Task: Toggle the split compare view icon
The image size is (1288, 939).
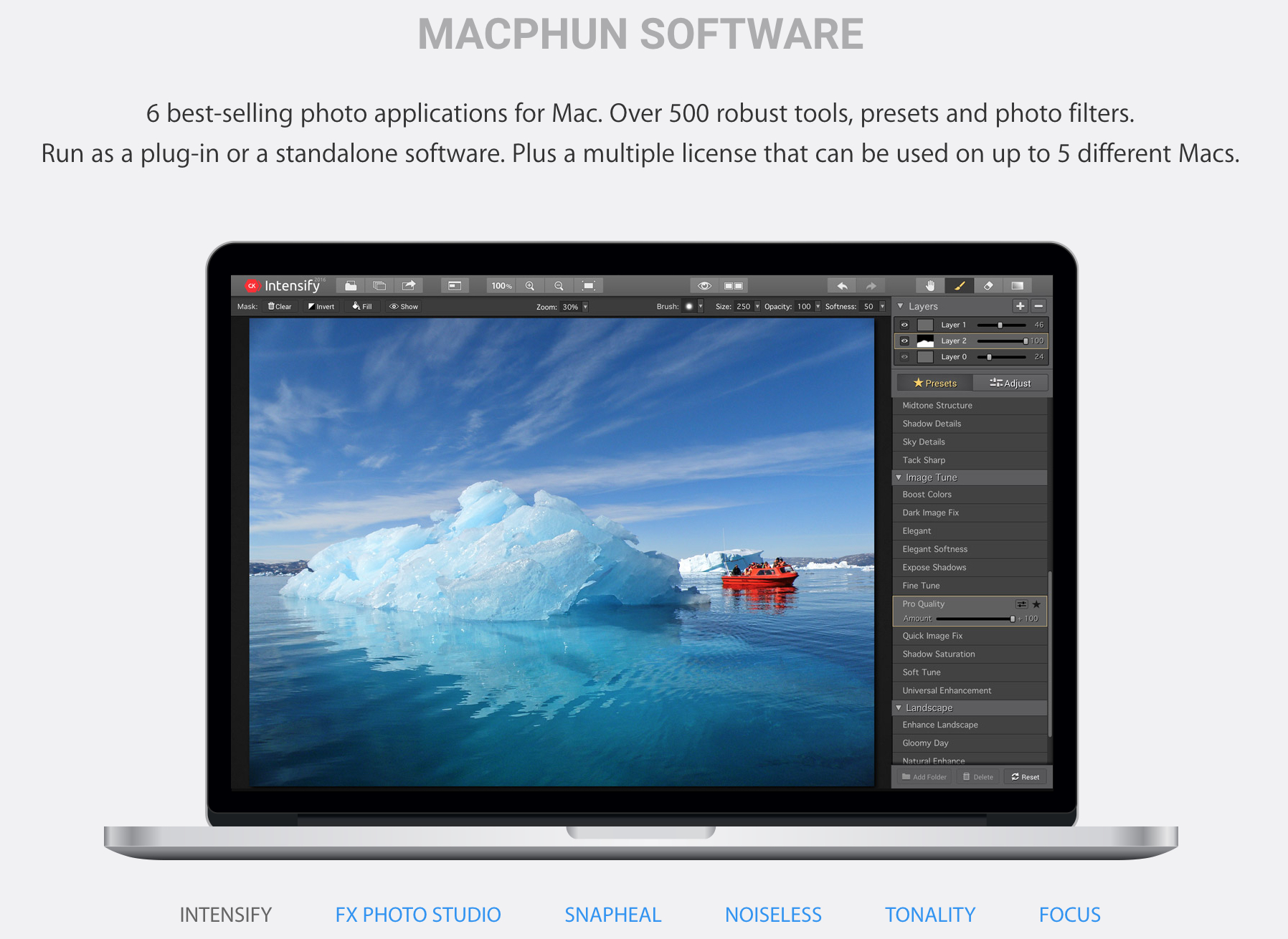Action: 734,285
